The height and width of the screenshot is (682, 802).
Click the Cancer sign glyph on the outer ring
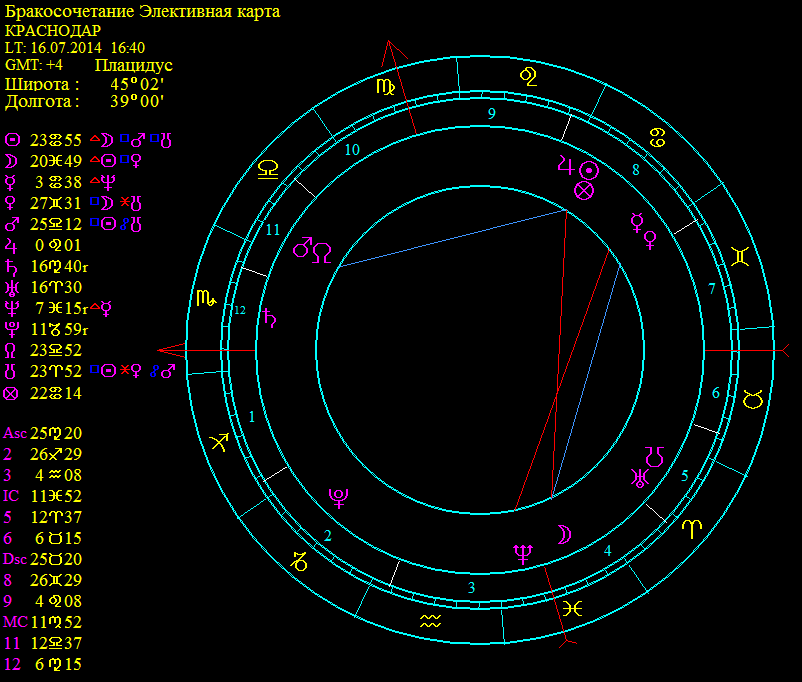tap(657, 137)
